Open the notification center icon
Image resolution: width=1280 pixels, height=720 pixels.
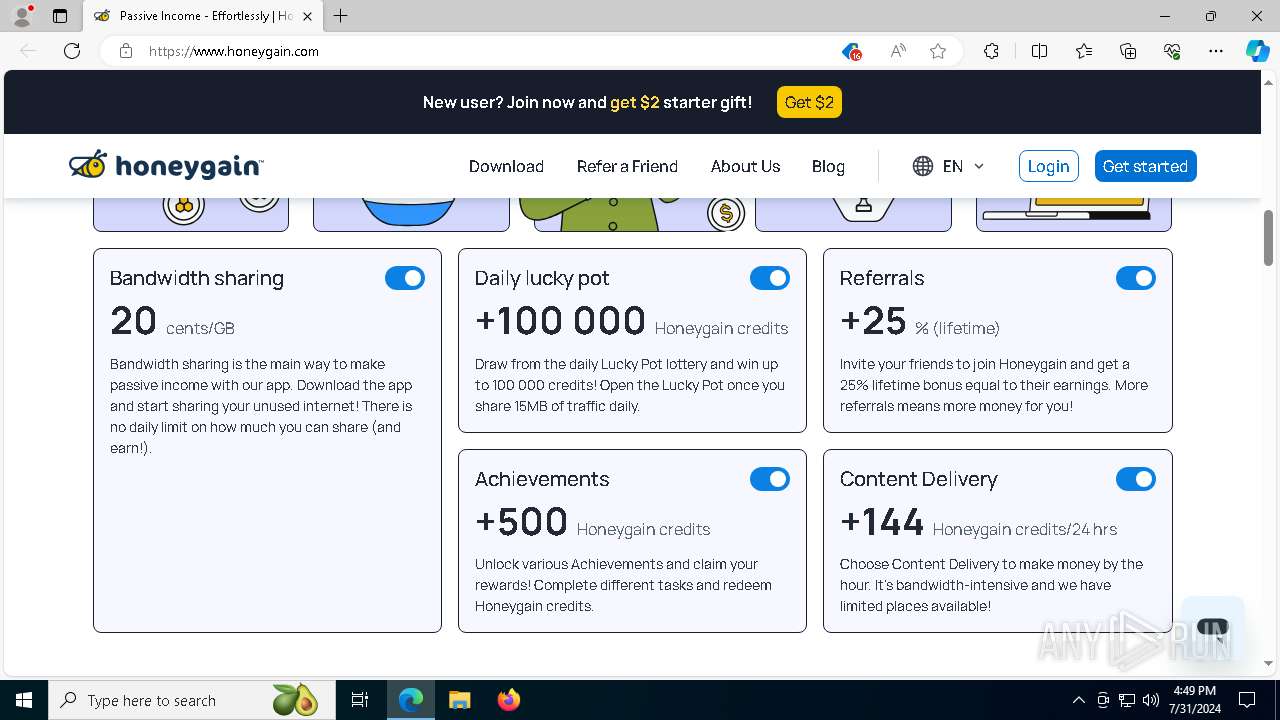pos(1247,700)
